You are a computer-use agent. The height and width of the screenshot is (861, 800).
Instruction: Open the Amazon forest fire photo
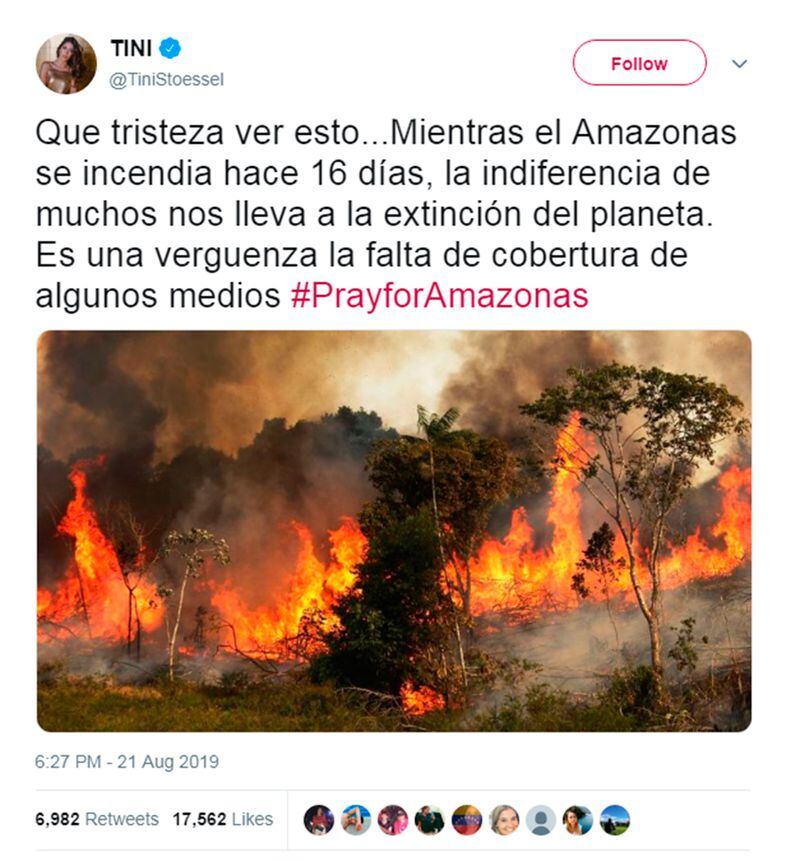tap(394, 531)
